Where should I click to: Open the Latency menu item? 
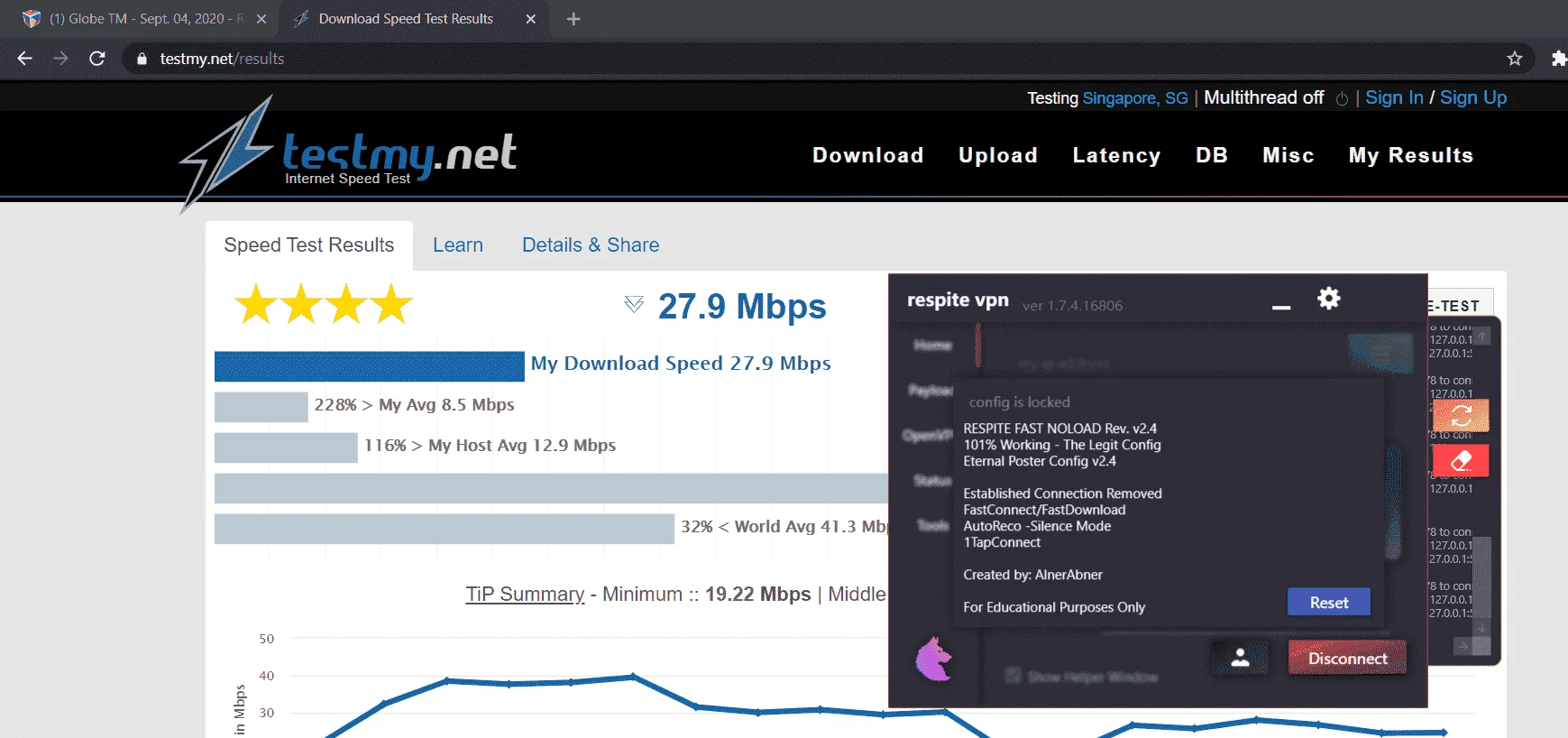[1116, 155]
